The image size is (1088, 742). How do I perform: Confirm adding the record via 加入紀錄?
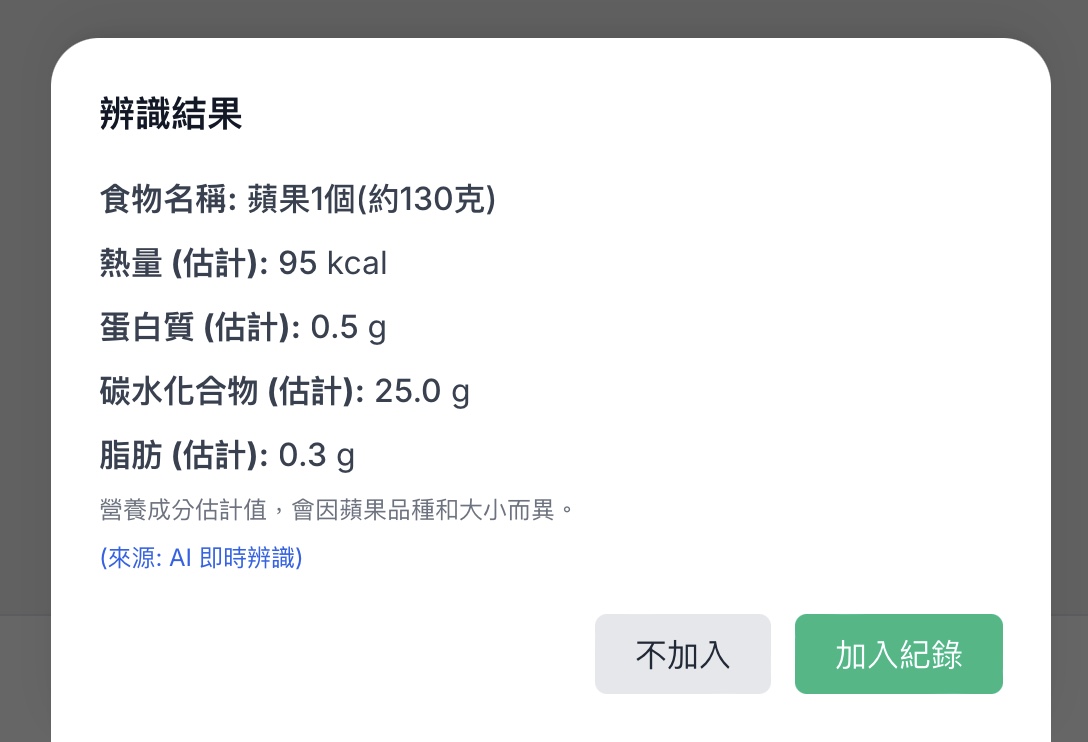[x=897, y=654]
